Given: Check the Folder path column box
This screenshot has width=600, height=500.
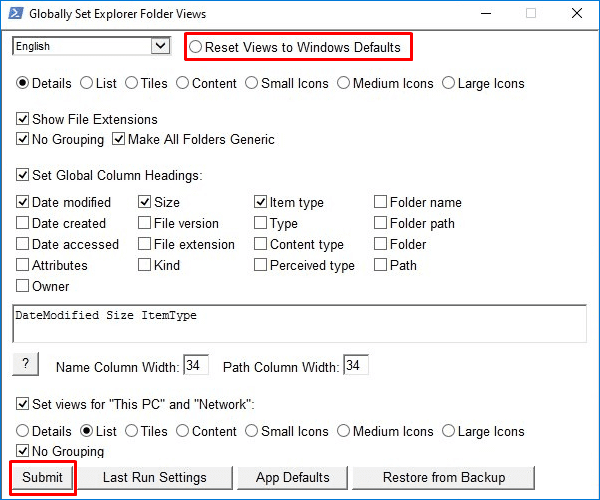Looking at the screenshot, I should click(x=380, y=223).
